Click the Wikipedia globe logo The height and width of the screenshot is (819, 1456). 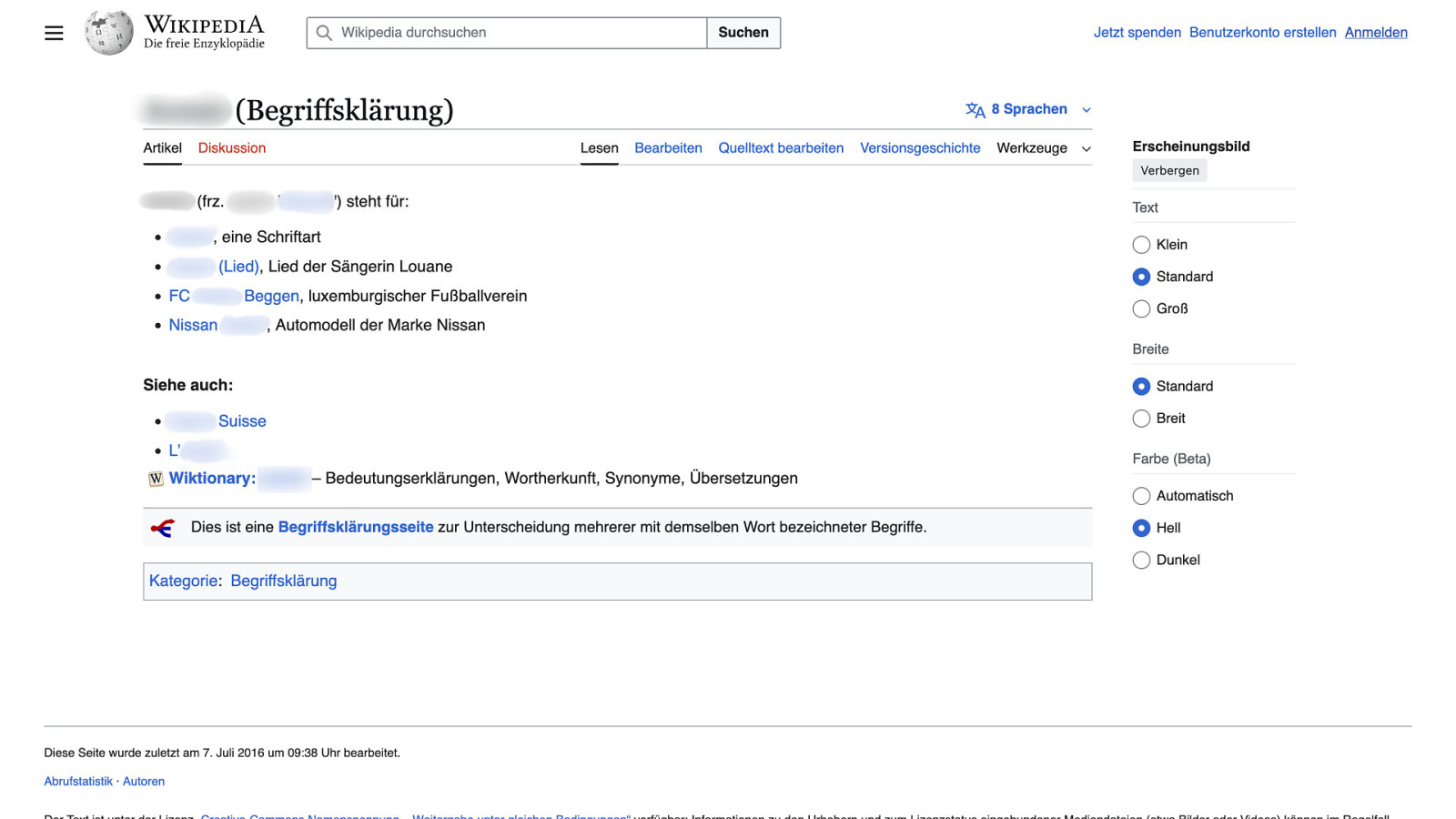click(109, 33)
